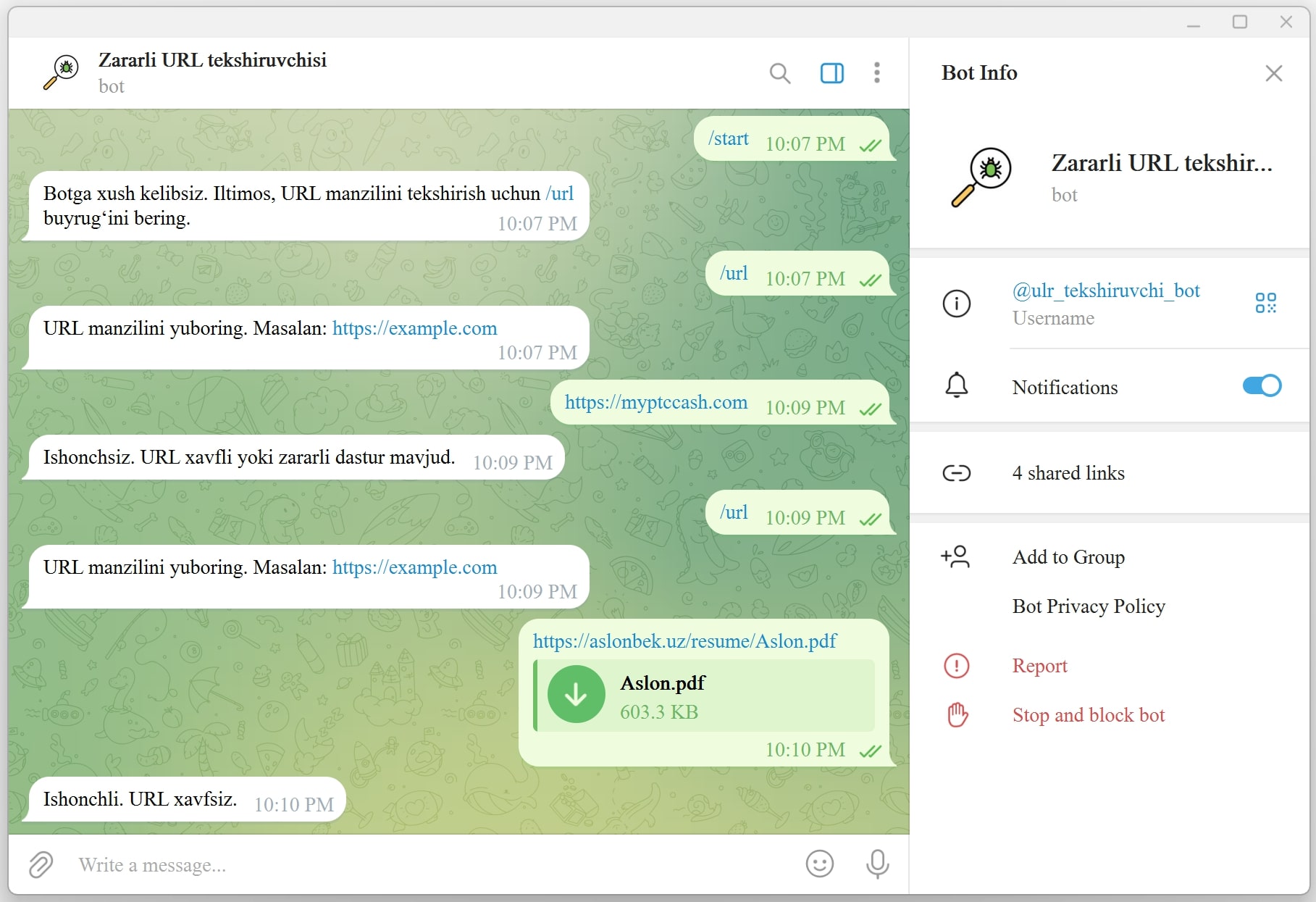Click the paperclip attach file icon
This screenshot has height=902, width=1316.
(41, 864)
